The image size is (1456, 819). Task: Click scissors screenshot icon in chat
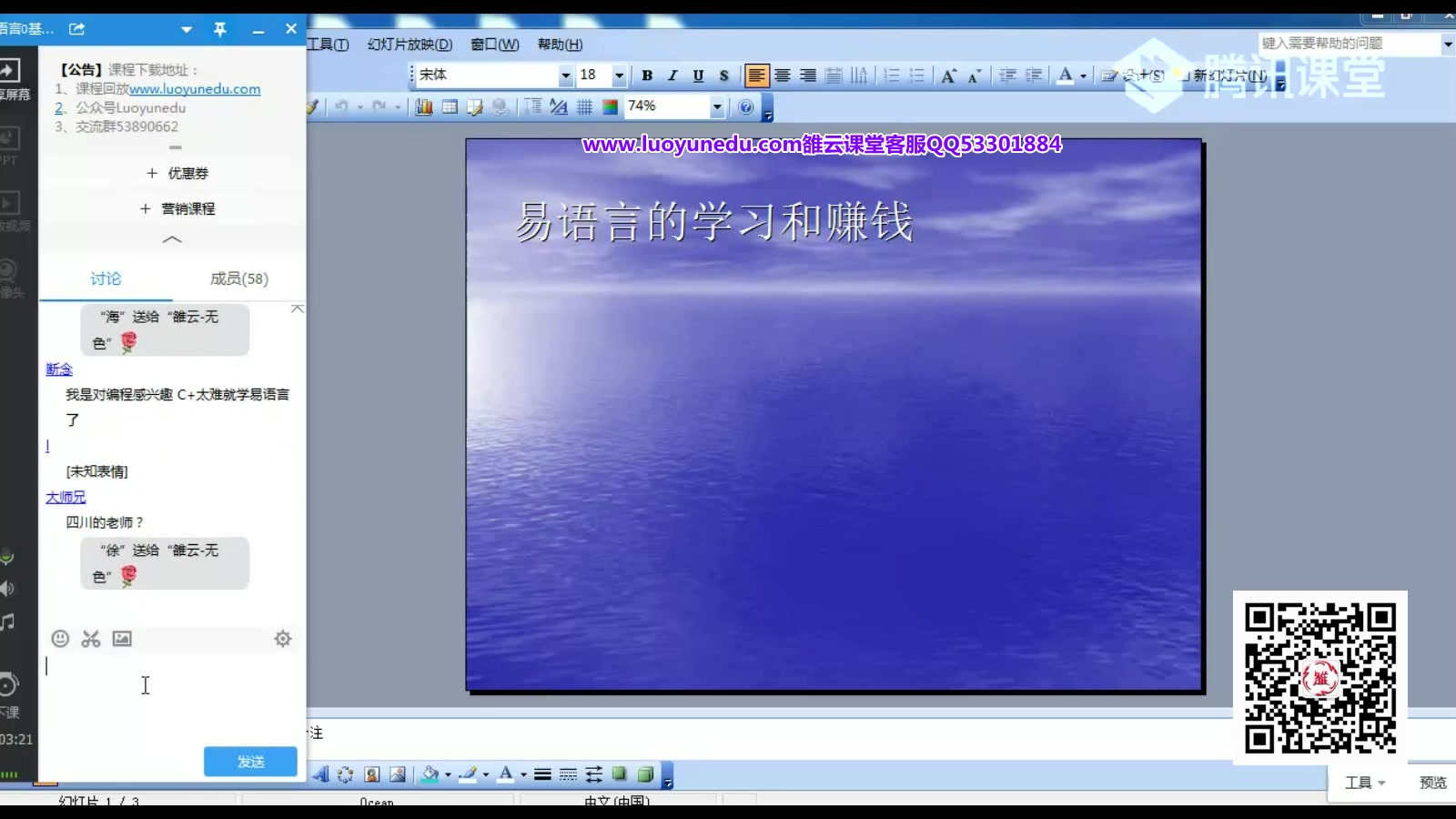pyautogui.click(x=91, y=639)
